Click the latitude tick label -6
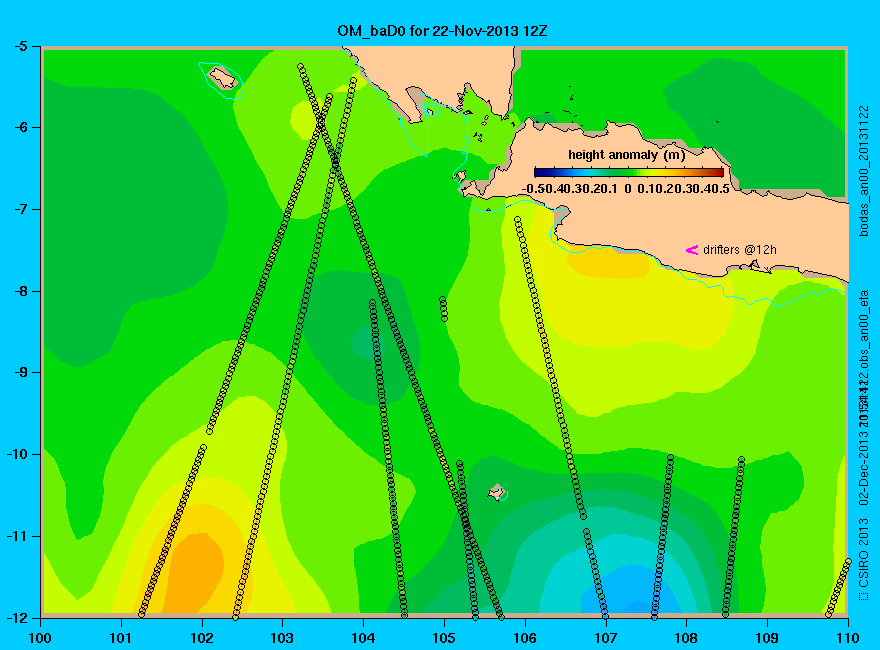Screen dimensions: 880x650 pyautogui.click(x=19, y=127)
